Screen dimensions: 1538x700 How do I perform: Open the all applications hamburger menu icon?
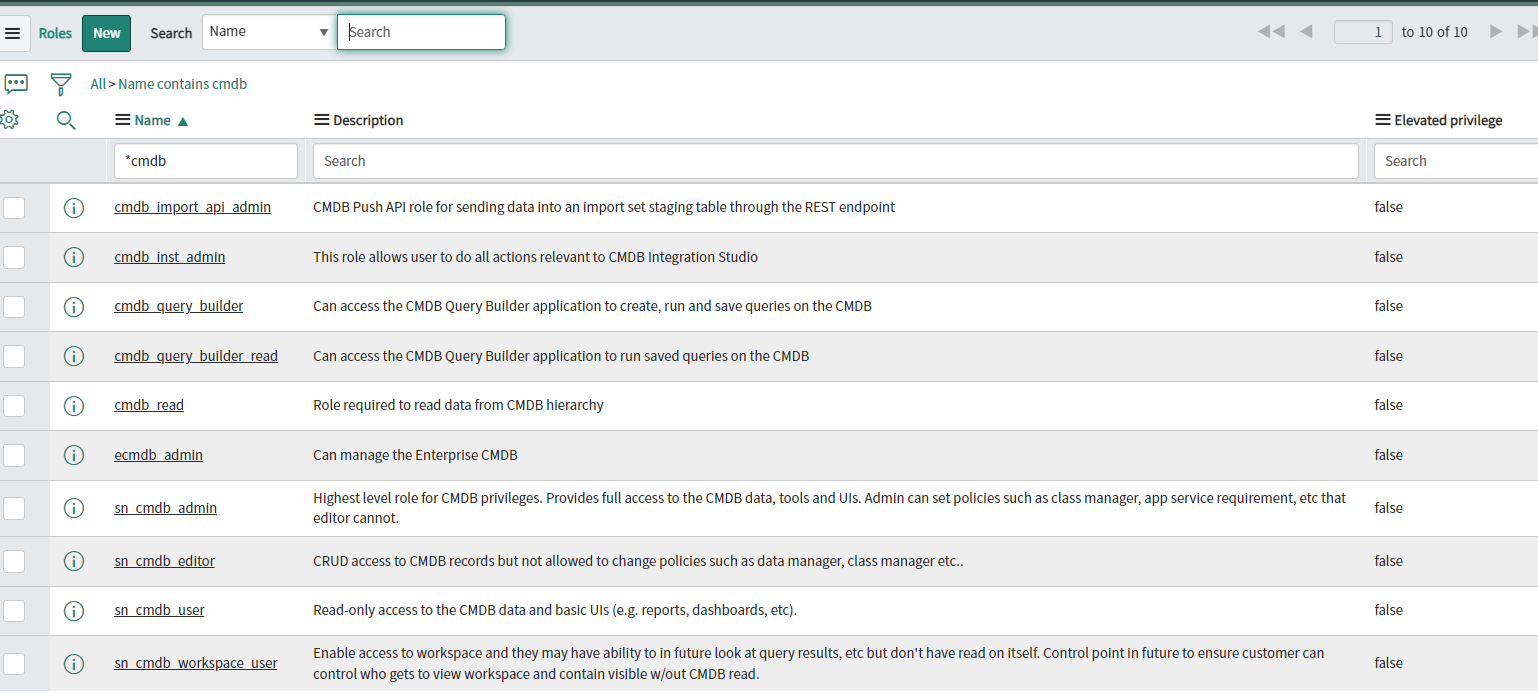[15, 32]
